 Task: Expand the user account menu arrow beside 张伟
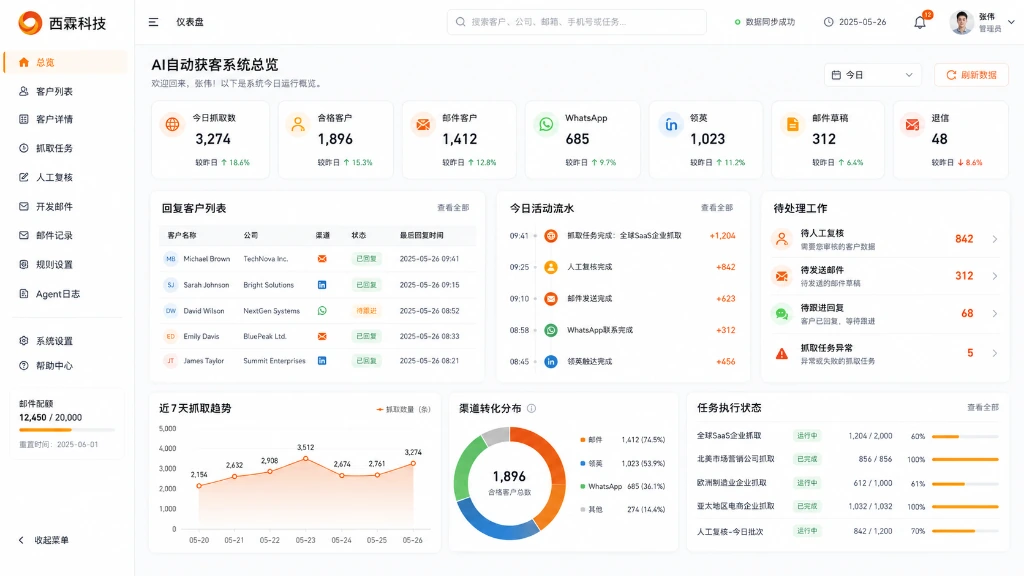pyautogui.click(x=1011, y=22)
